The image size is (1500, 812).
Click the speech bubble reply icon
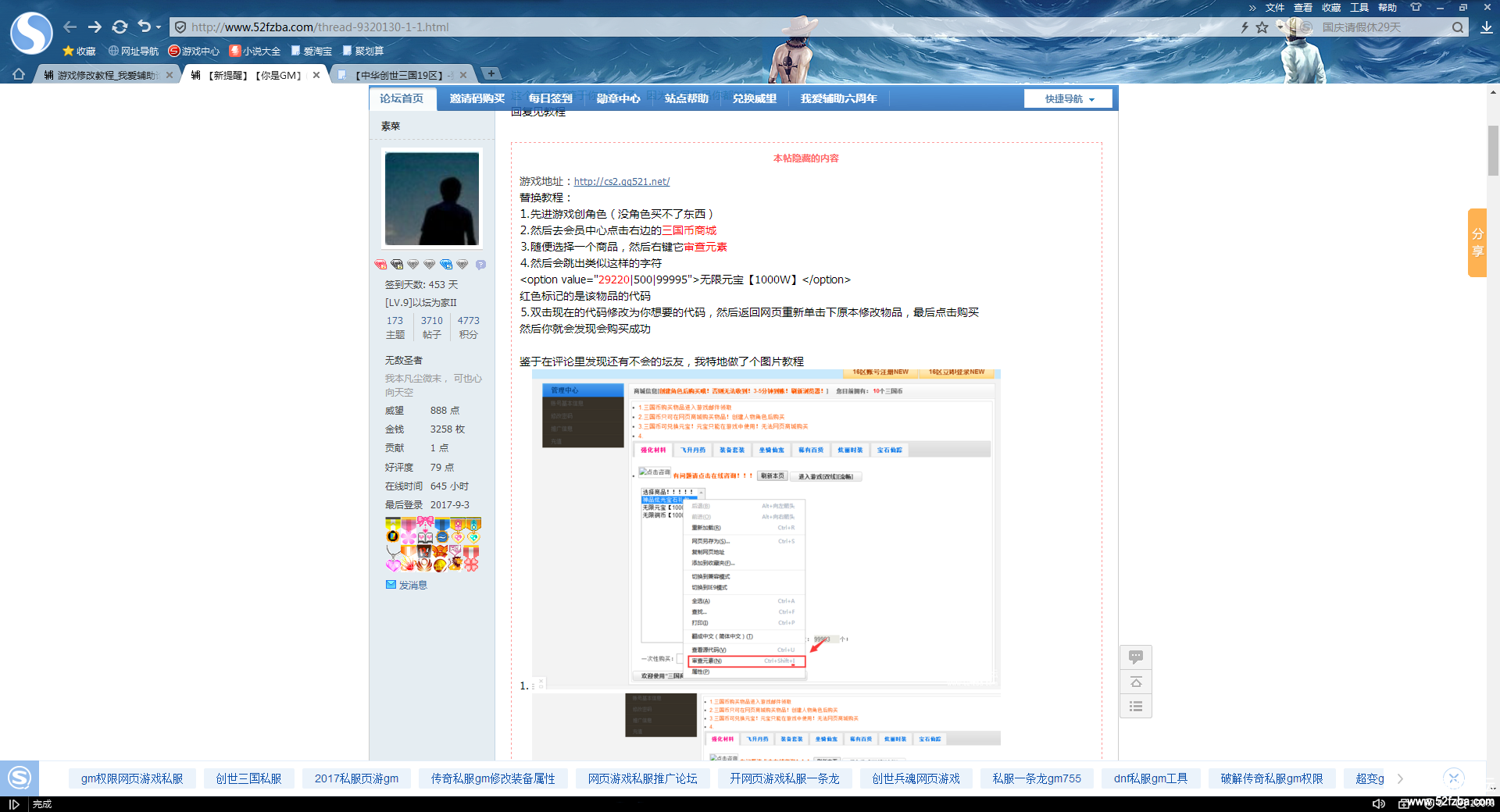1136,657
